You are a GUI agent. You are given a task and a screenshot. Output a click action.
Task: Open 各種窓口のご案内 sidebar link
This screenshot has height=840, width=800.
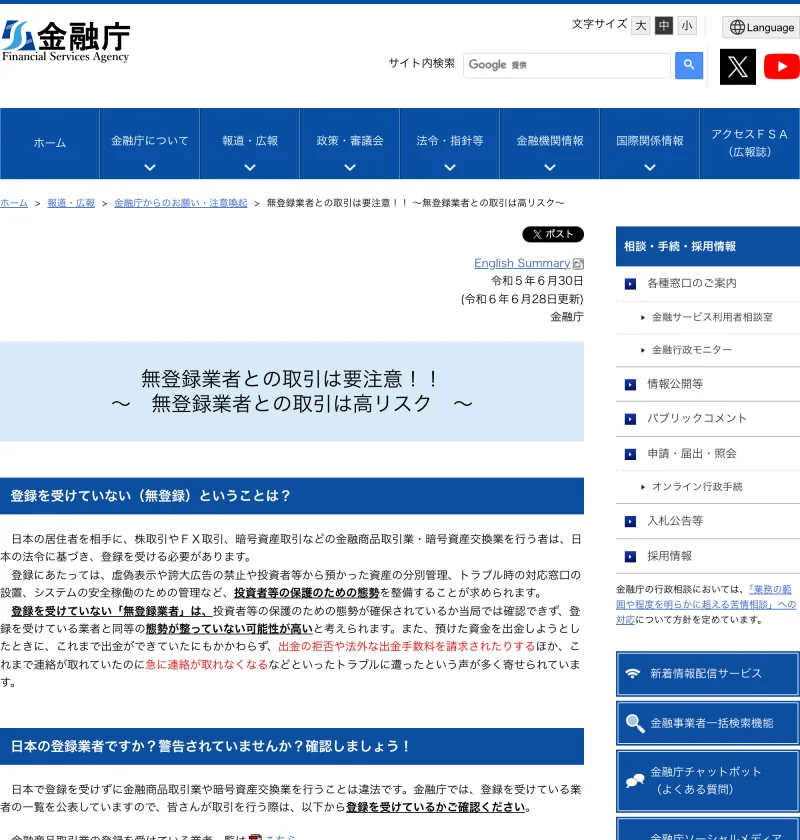[692, 283]
